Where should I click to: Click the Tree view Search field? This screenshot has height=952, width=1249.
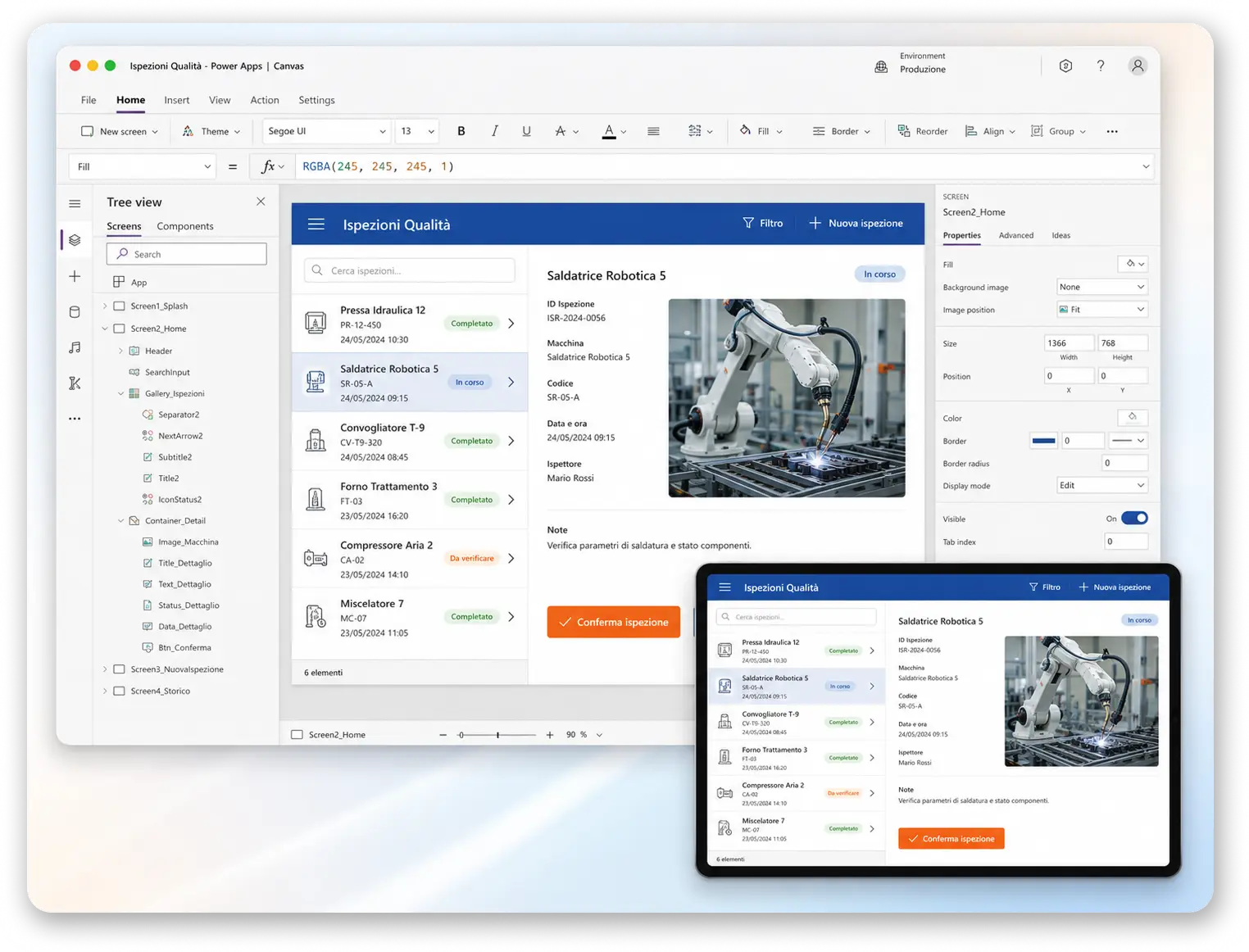click(x=187, y=254)
